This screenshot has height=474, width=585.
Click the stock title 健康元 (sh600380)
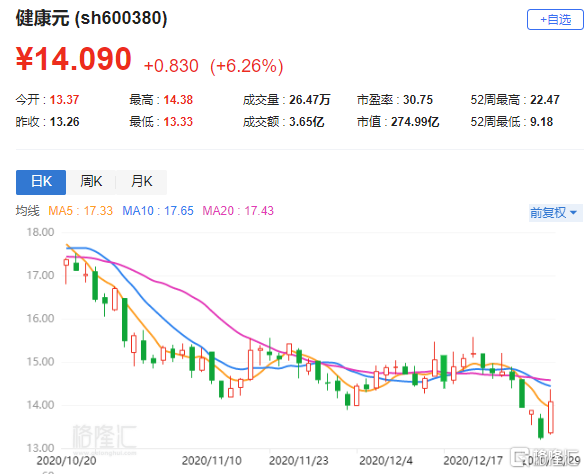(91, 18)
